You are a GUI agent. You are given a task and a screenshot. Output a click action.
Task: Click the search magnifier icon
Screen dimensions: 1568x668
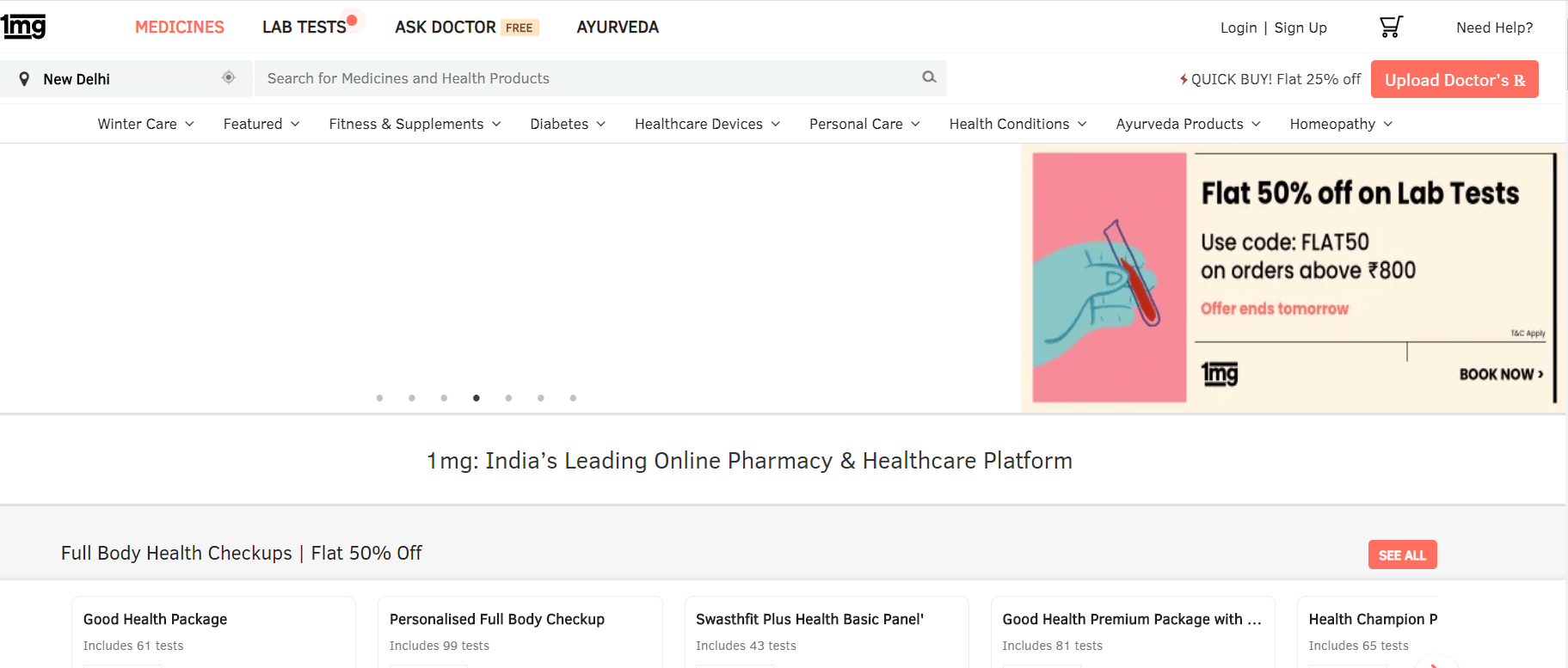(929, 77)
